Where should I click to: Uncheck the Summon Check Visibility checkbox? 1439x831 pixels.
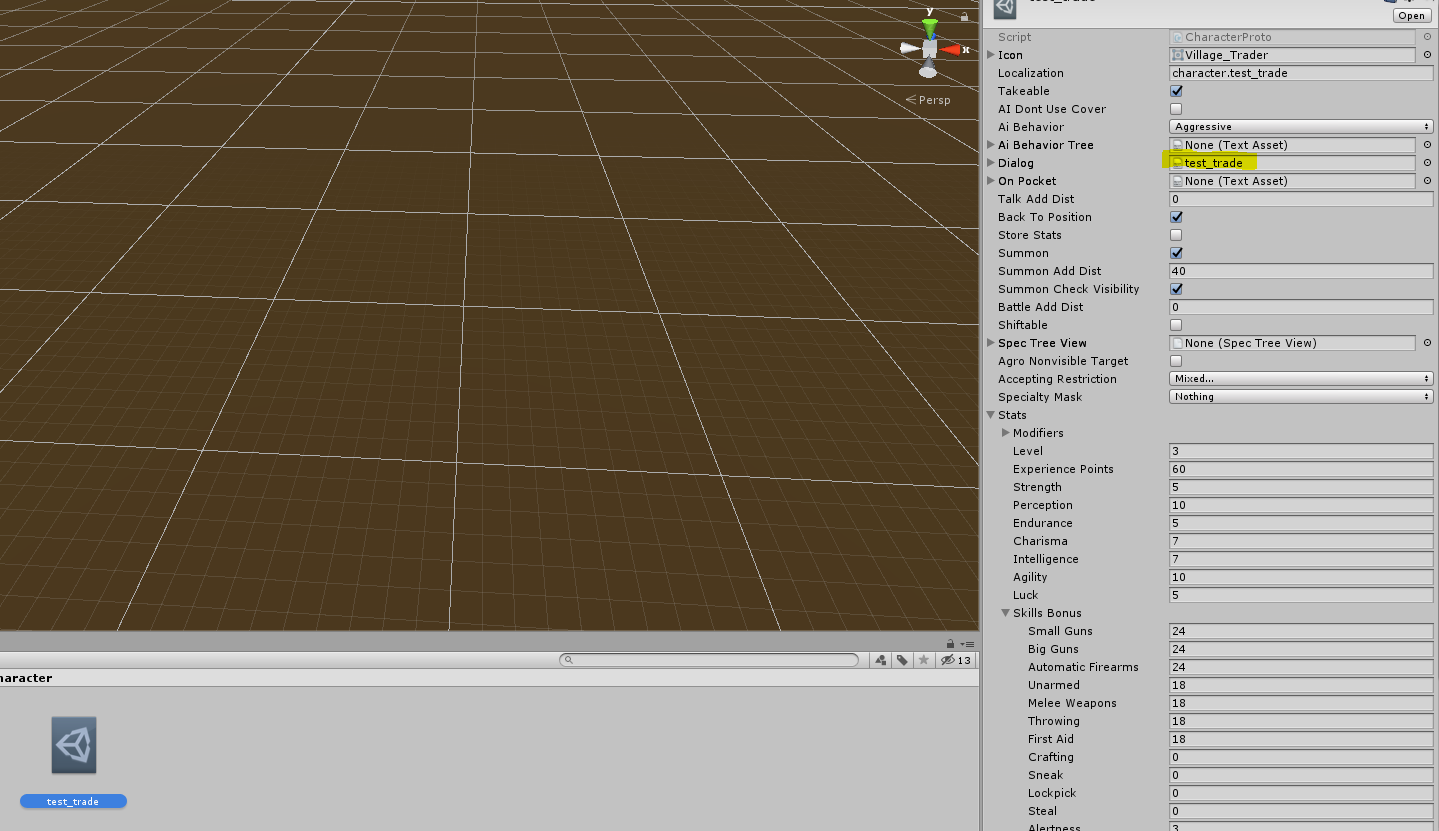(x=1176, y=289)
